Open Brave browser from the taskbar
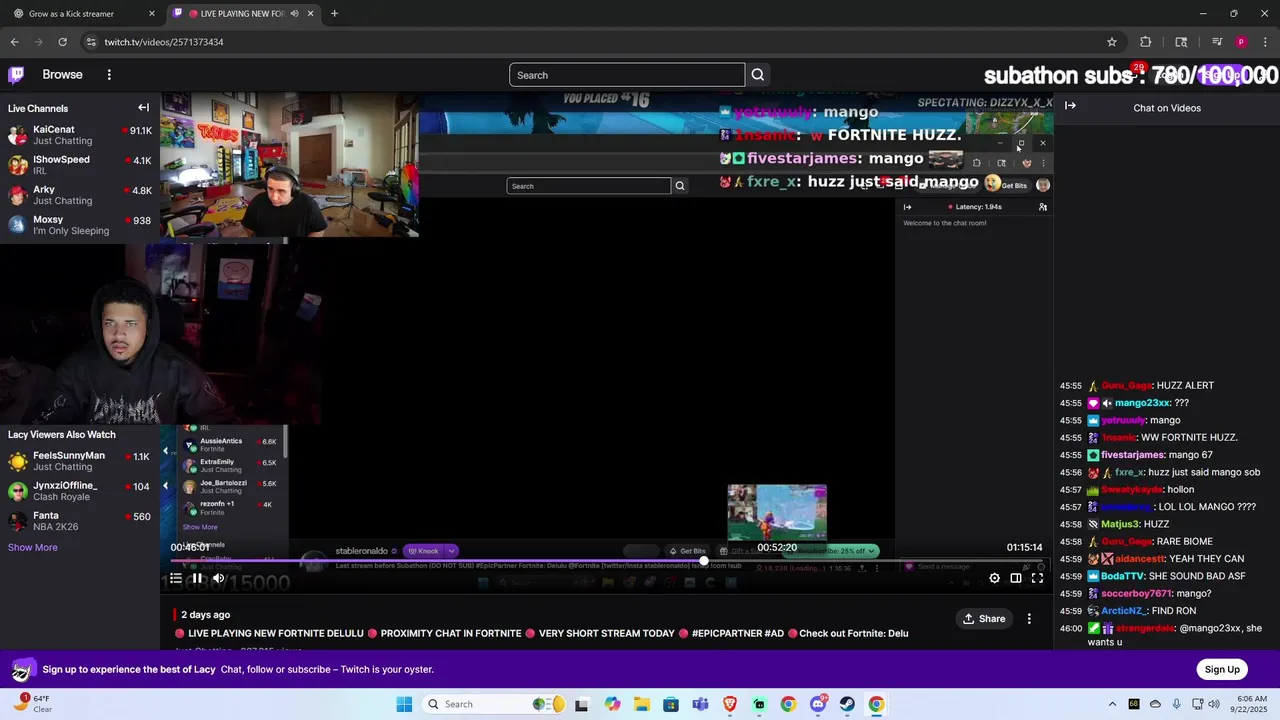Screen dimensions: 1280x720 (x=730, y=704)
